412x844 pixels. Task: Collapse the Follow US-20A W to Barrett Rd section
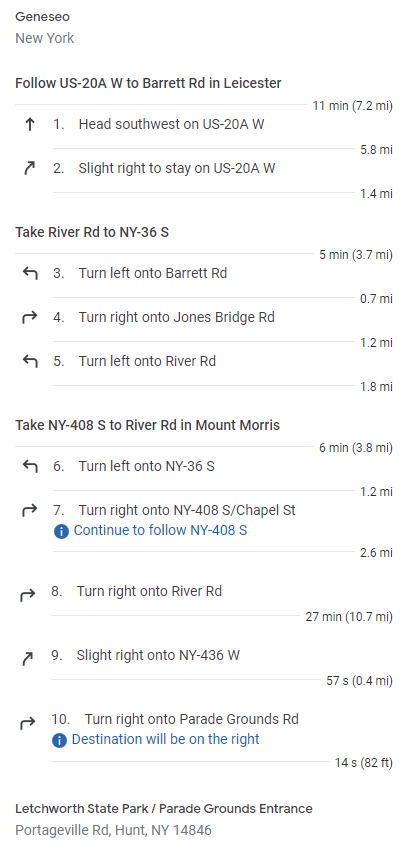[x=148, y=83]
